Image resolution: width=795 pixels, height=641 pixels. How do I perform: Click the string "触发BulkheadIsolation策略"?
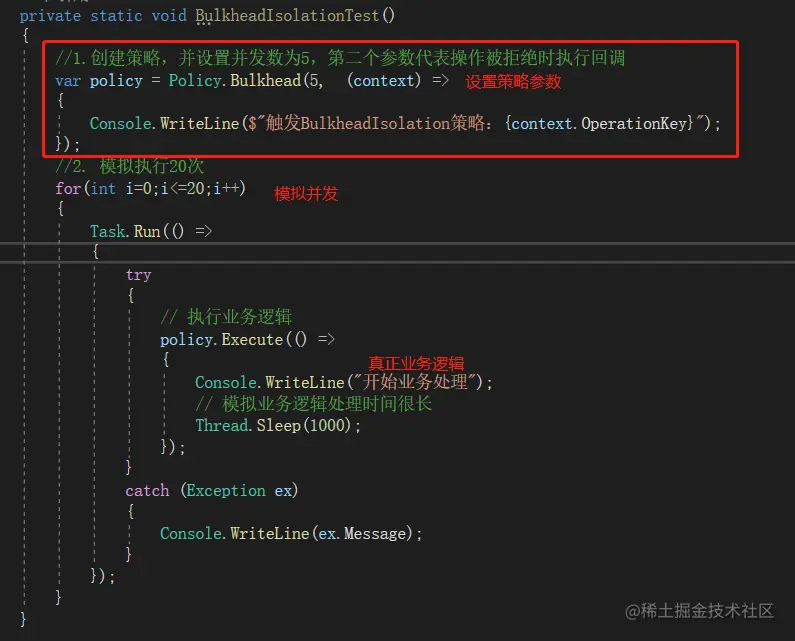coord(375,123)
